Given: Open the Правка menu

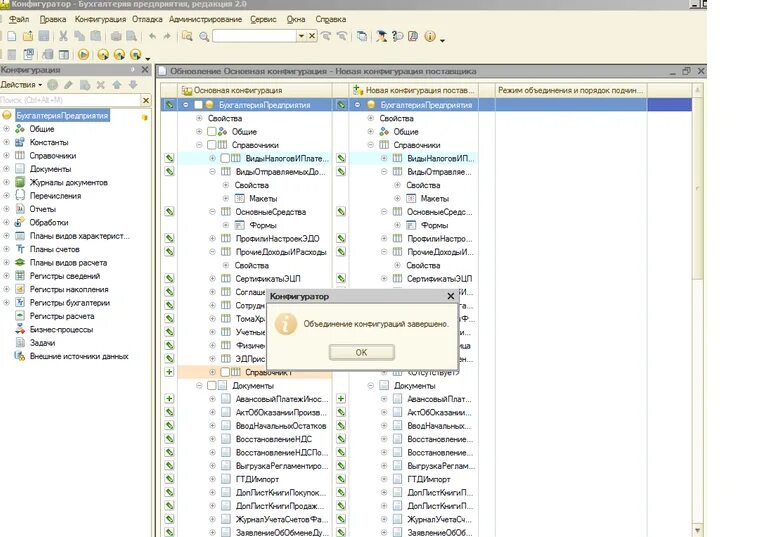Looking at the screenshot, I should [x=53, y=19].
